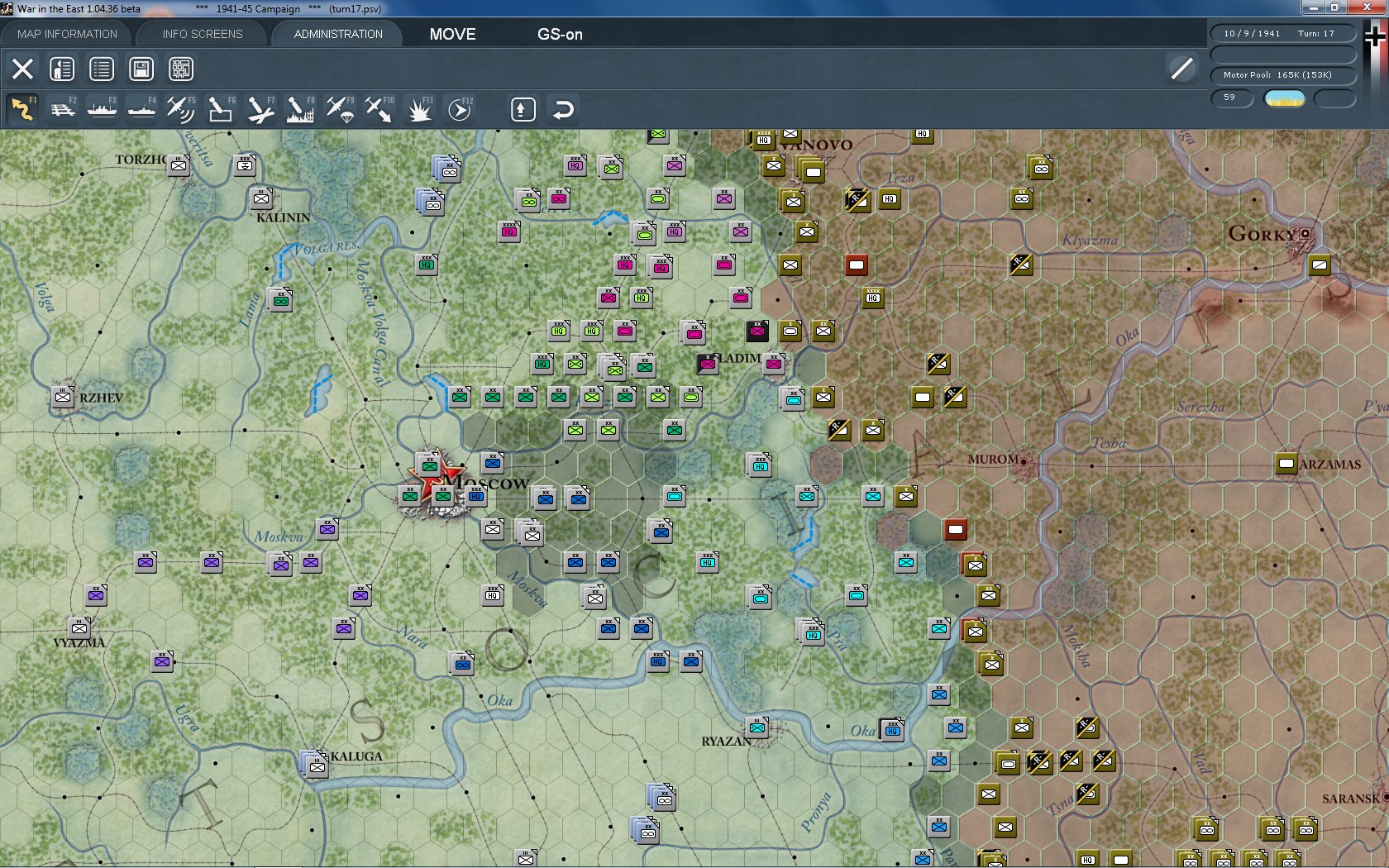1389x868 pixels.
Task: Select the F9 air transport parachute icon
Action: point(340,109)
